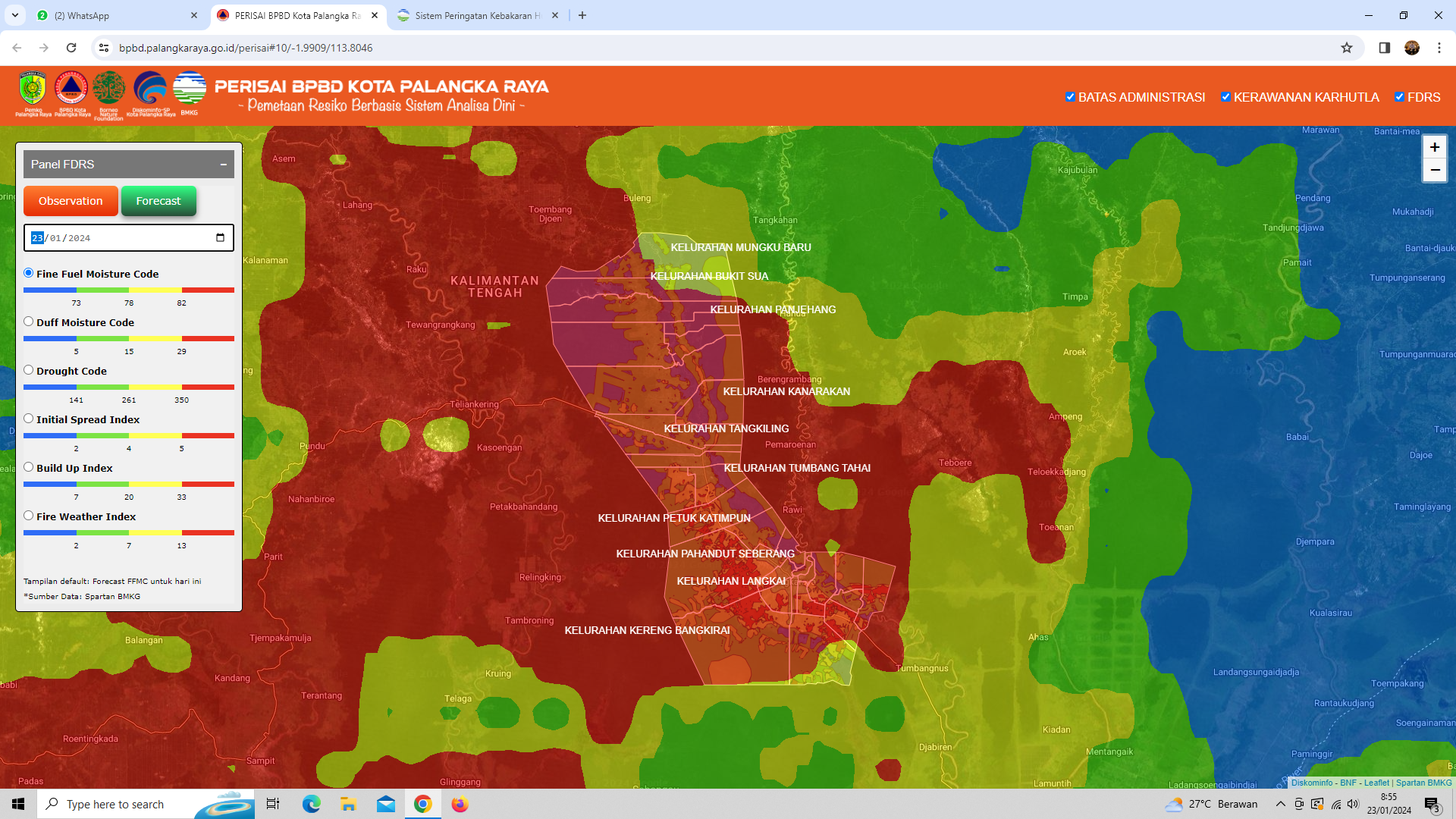Click the weather widget 27°C Berawan

coord(1212,804)
